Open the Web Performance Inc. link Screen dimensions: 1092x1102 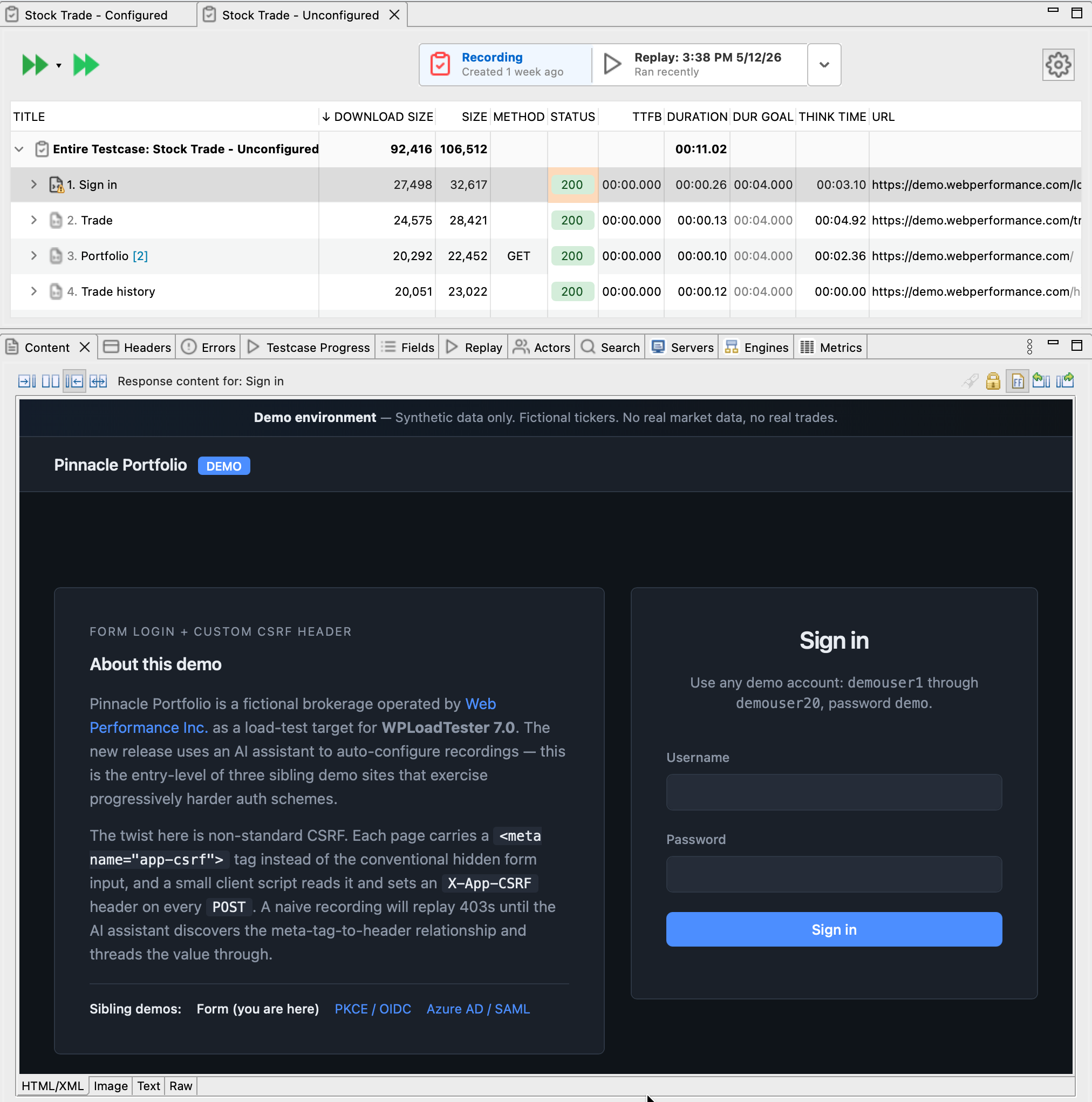tap(292, 716)
